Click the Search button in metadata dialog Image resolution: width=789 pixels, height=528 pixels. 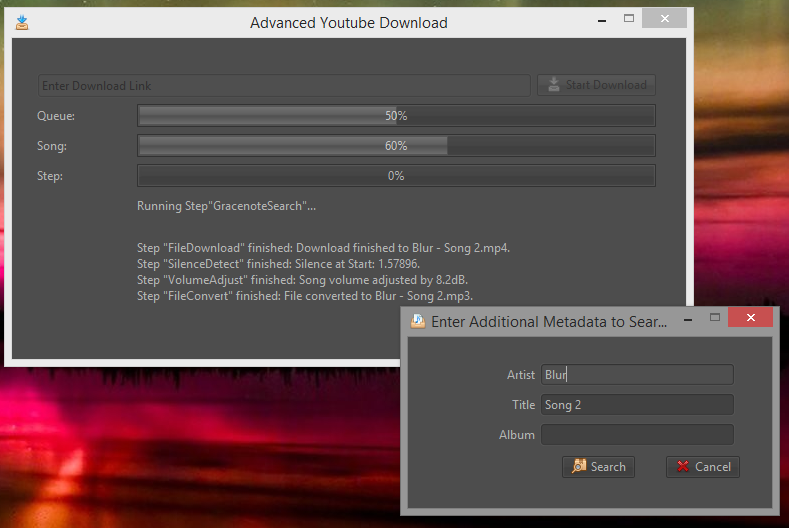pyautogui.click(x=598, y=467)
